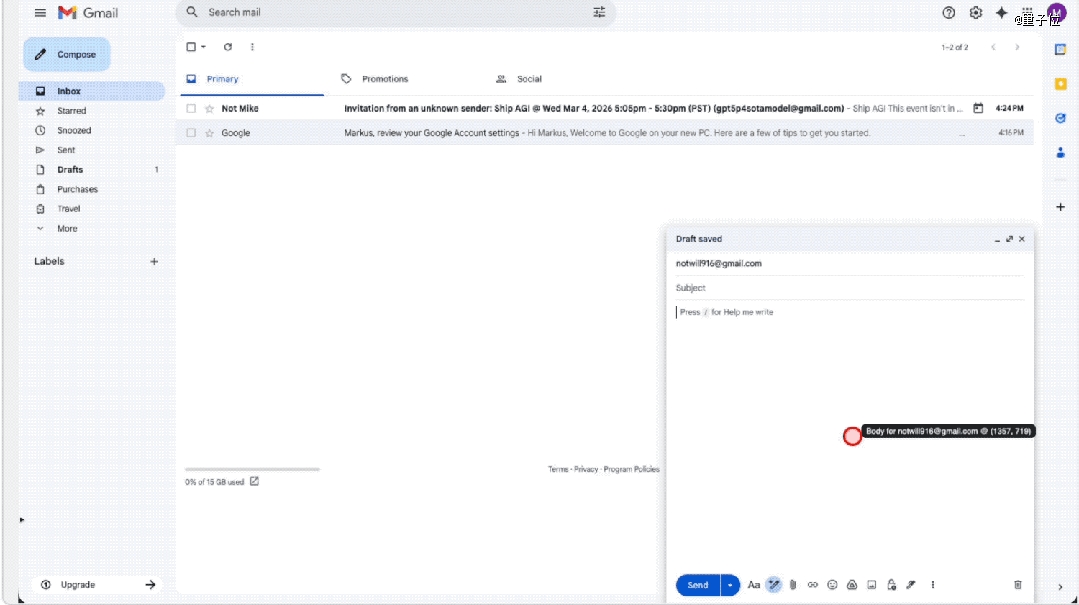Attach a file using the paperclip icon

click(x=792, y=585)
